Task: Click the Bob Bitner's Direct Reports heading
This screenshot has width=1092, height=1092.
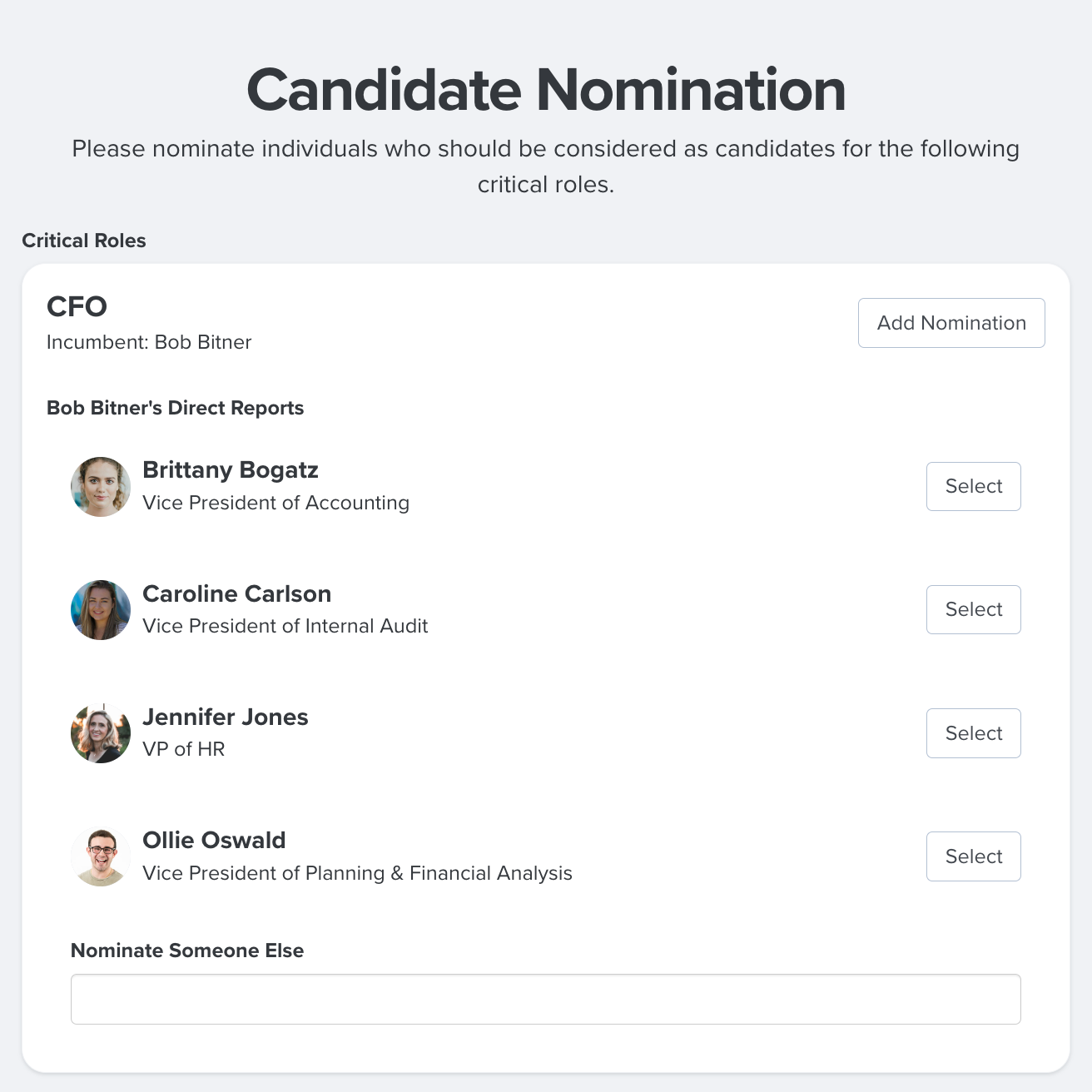Action: tap(175, 408)
